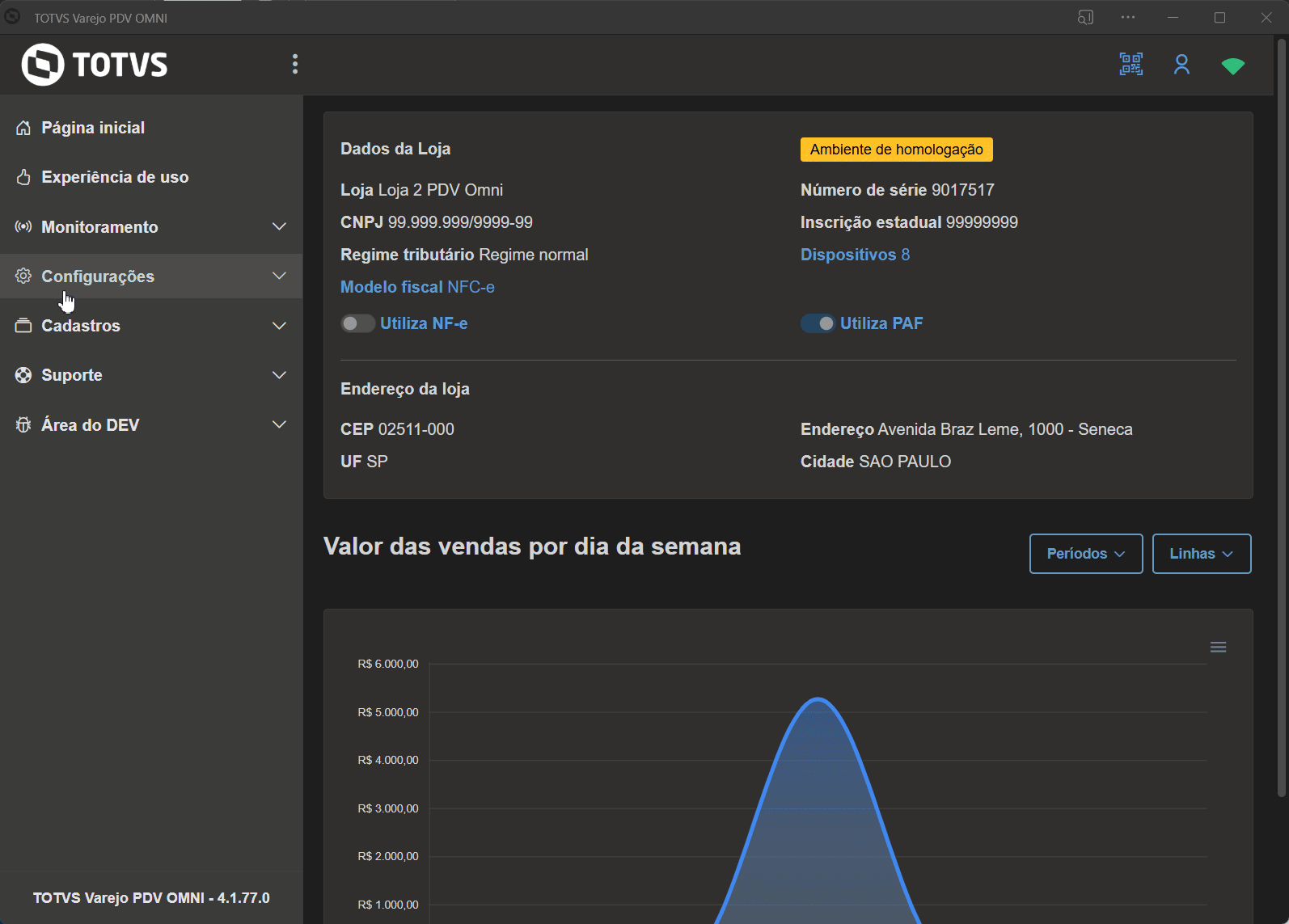This screenshot has height=924, width=1289.
Task: Click the Inscrição estadual 99999999 text
Action: click(x=909, y=222)
